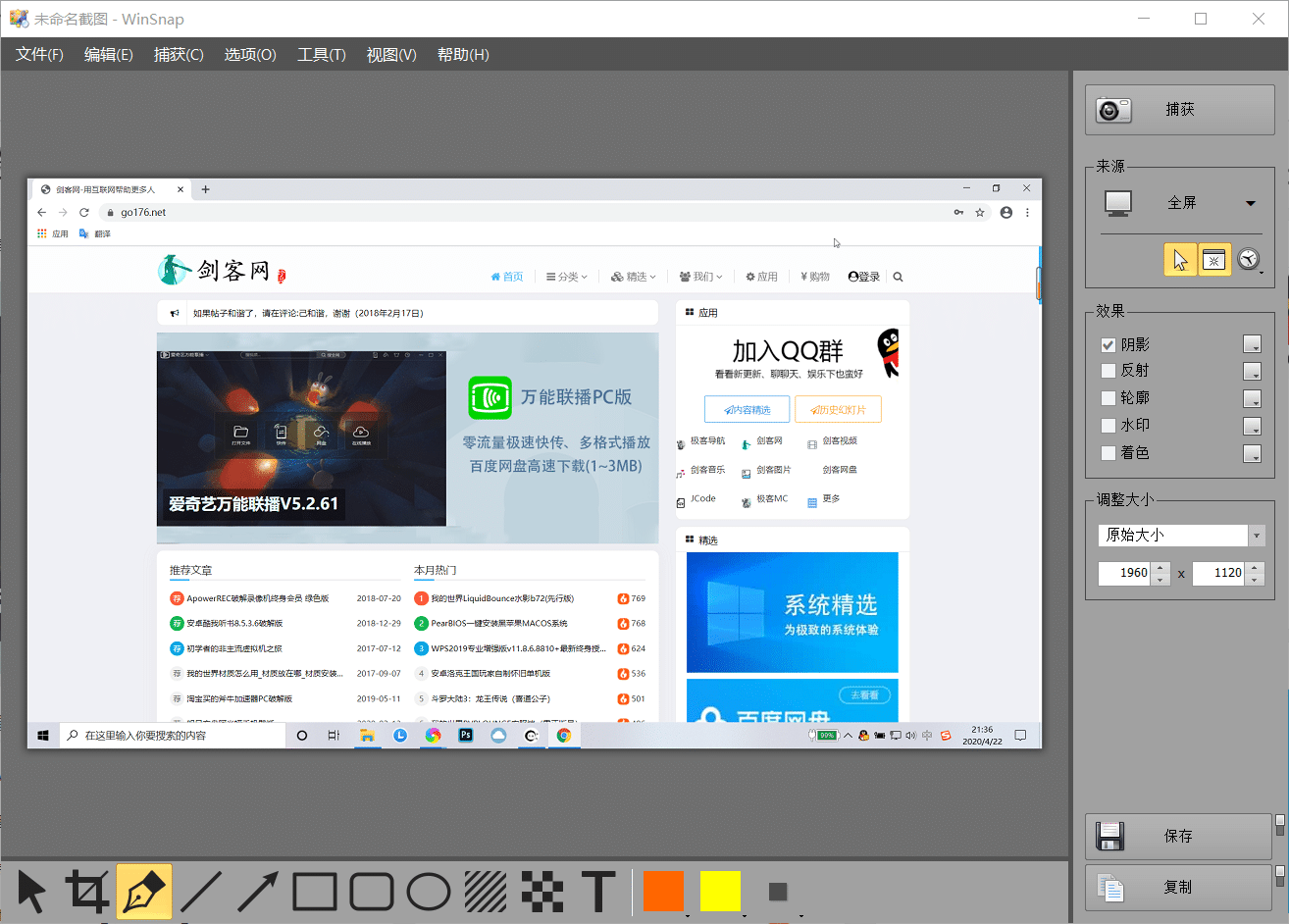Open the 捕获(C) menu
The height and width of the screenshot is (924, 1289).
tap(179, 55)
